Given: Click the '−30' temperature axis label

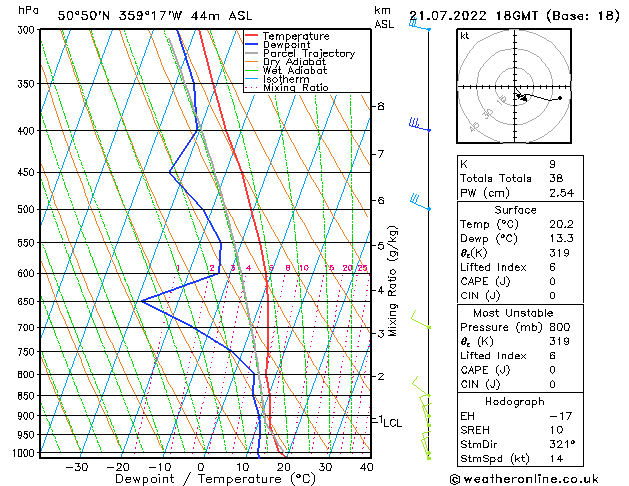Looking at the screenshot, I should 77,467.
